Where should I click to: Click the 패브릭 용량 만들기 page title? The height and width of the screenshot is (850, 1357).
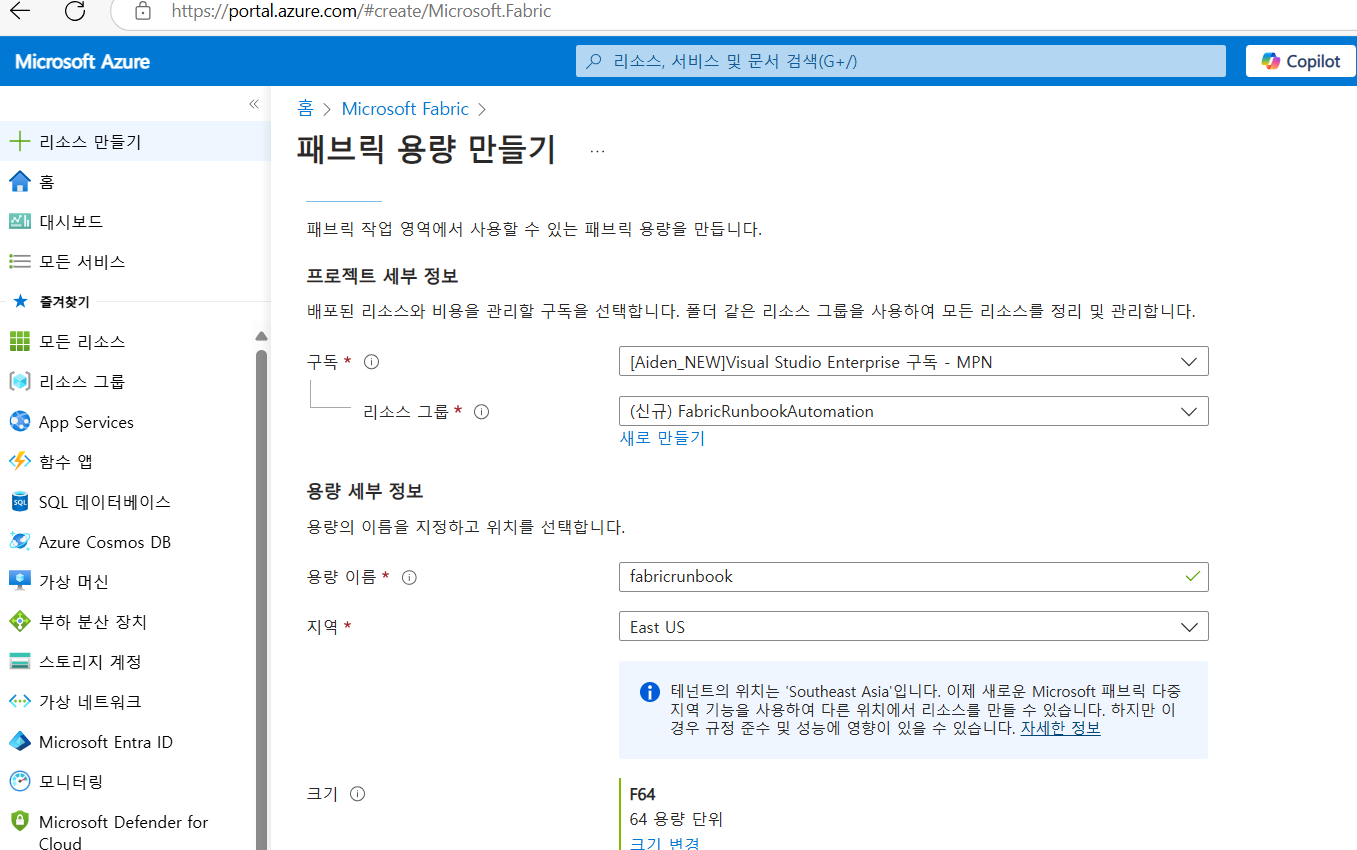[x=426, y=150]
